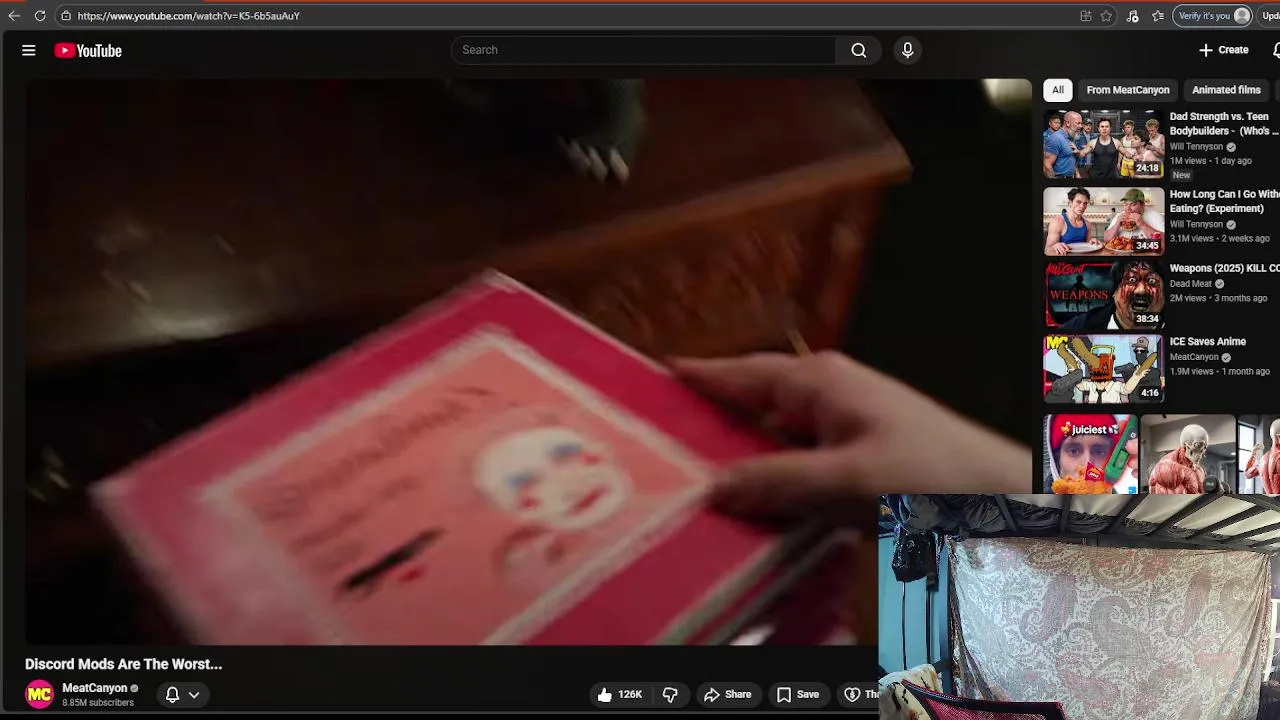Viewport: 1280px width, 720px height.
Task: Click Dad Strength vs. Teen Bodybuilders title
Action: point(1225,124)
